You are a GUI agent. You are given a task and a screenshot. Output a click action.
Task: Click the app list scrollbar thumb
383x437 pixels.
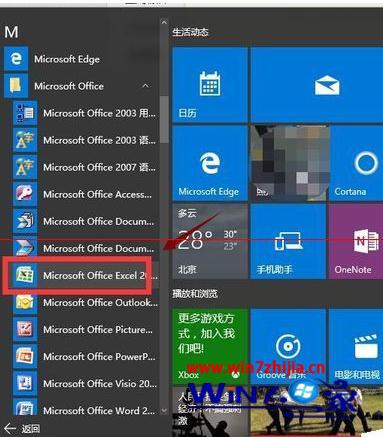coord(164,120)
